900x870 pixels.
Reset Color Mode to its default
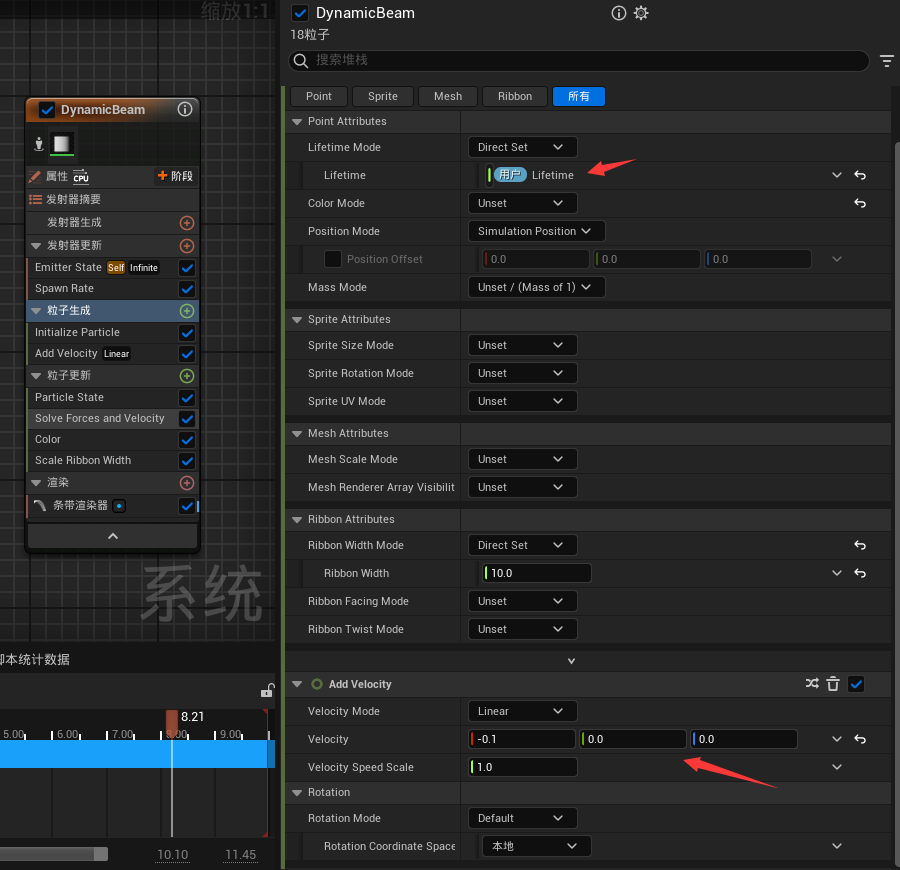859,203
